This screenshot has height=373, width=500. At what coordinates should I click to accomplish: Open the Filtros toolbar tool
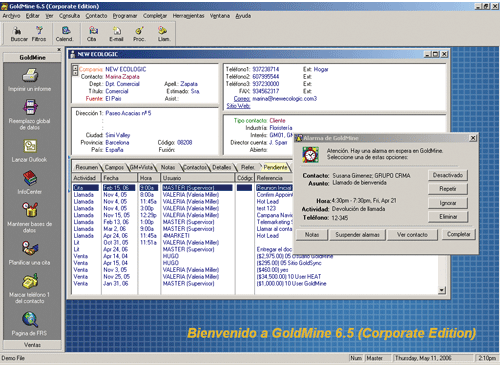tap(39, 34)
